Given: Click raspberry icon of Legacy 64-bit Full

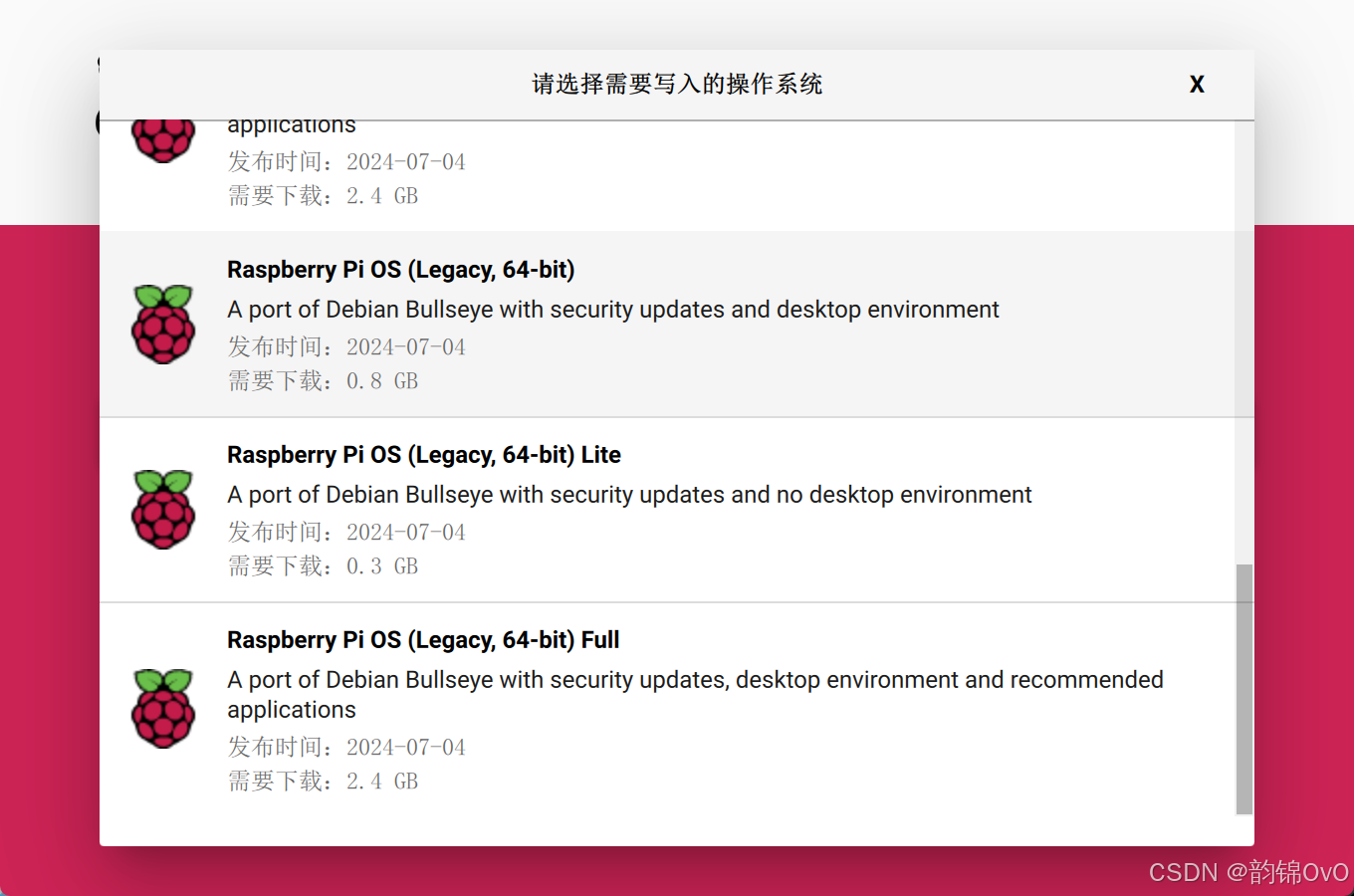Looking at the screenshot, I should coord(163,709).
